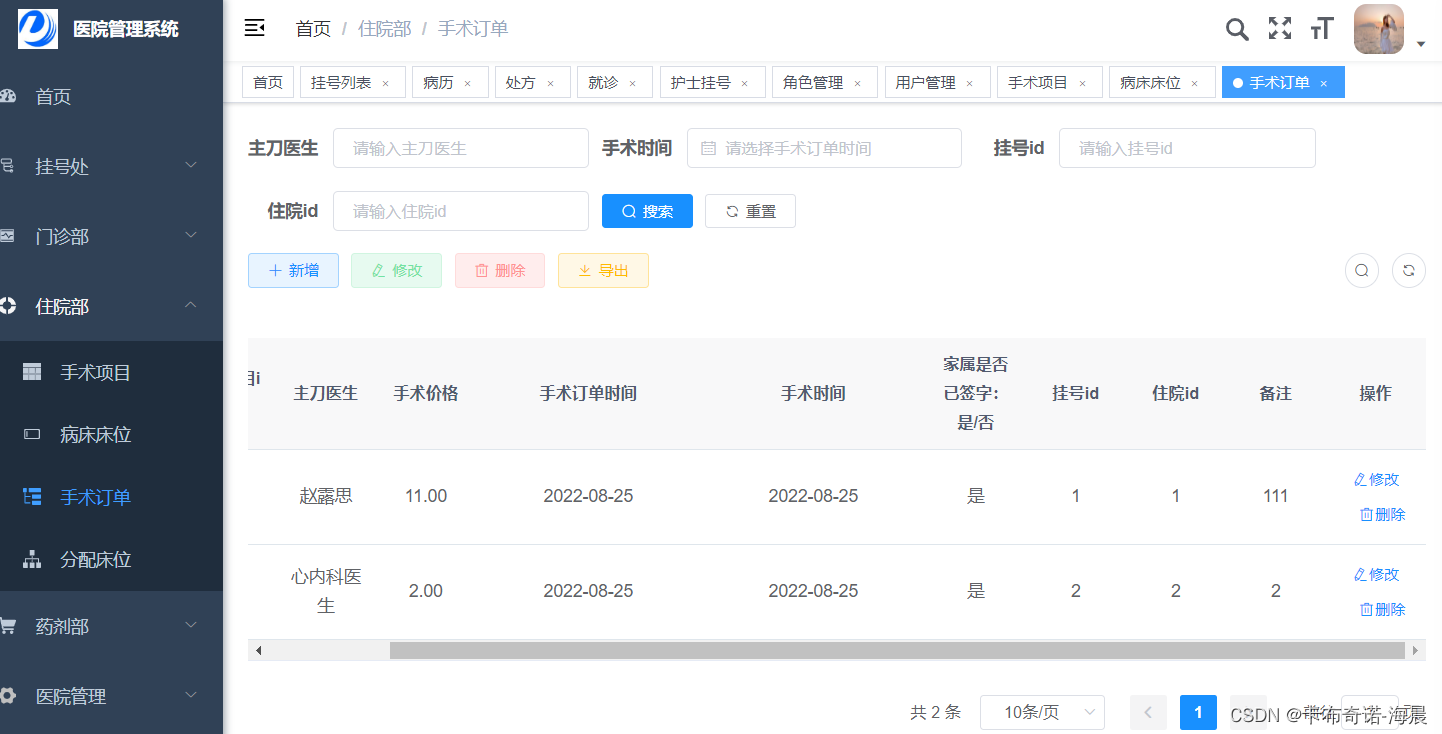
Task: Open the avatar dropdown caret
Action: click(1421, 44)
